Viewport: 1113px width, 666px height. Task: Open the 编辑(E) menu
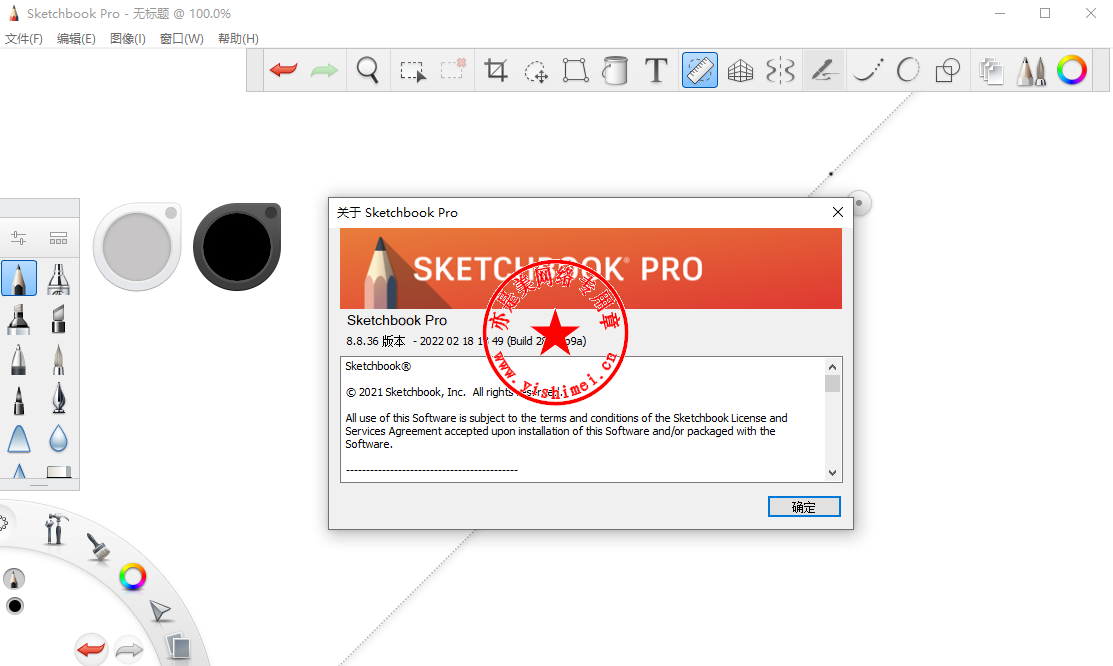(x=76, y=38)
